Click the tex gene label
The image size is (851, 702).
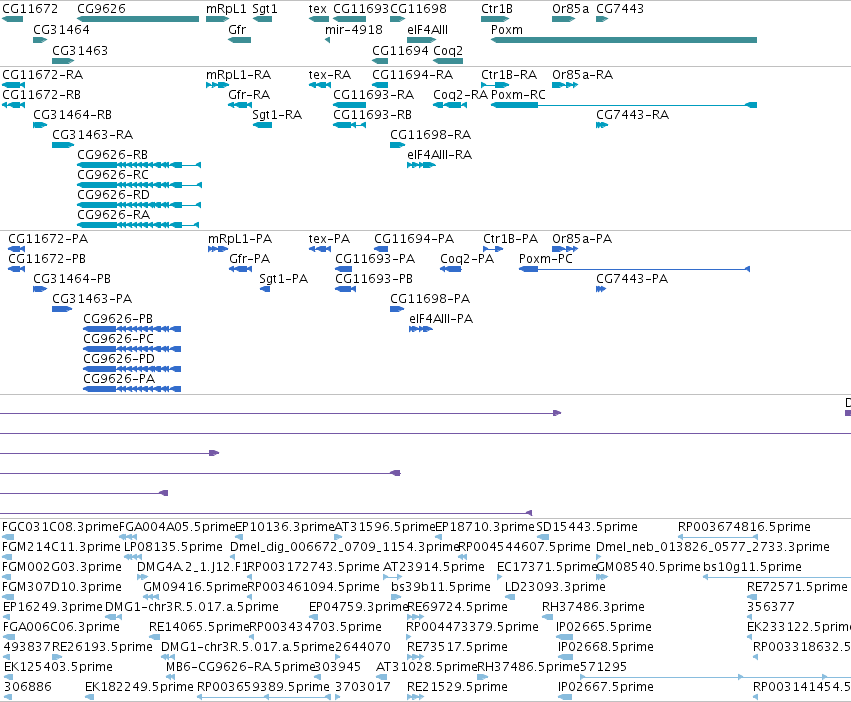317,9
